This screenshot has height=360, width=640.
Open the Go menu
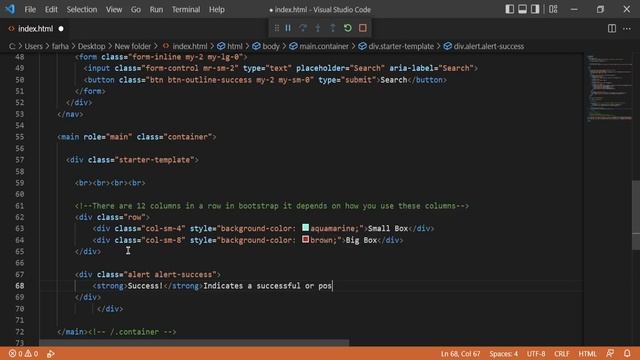[x=136, y=9]
